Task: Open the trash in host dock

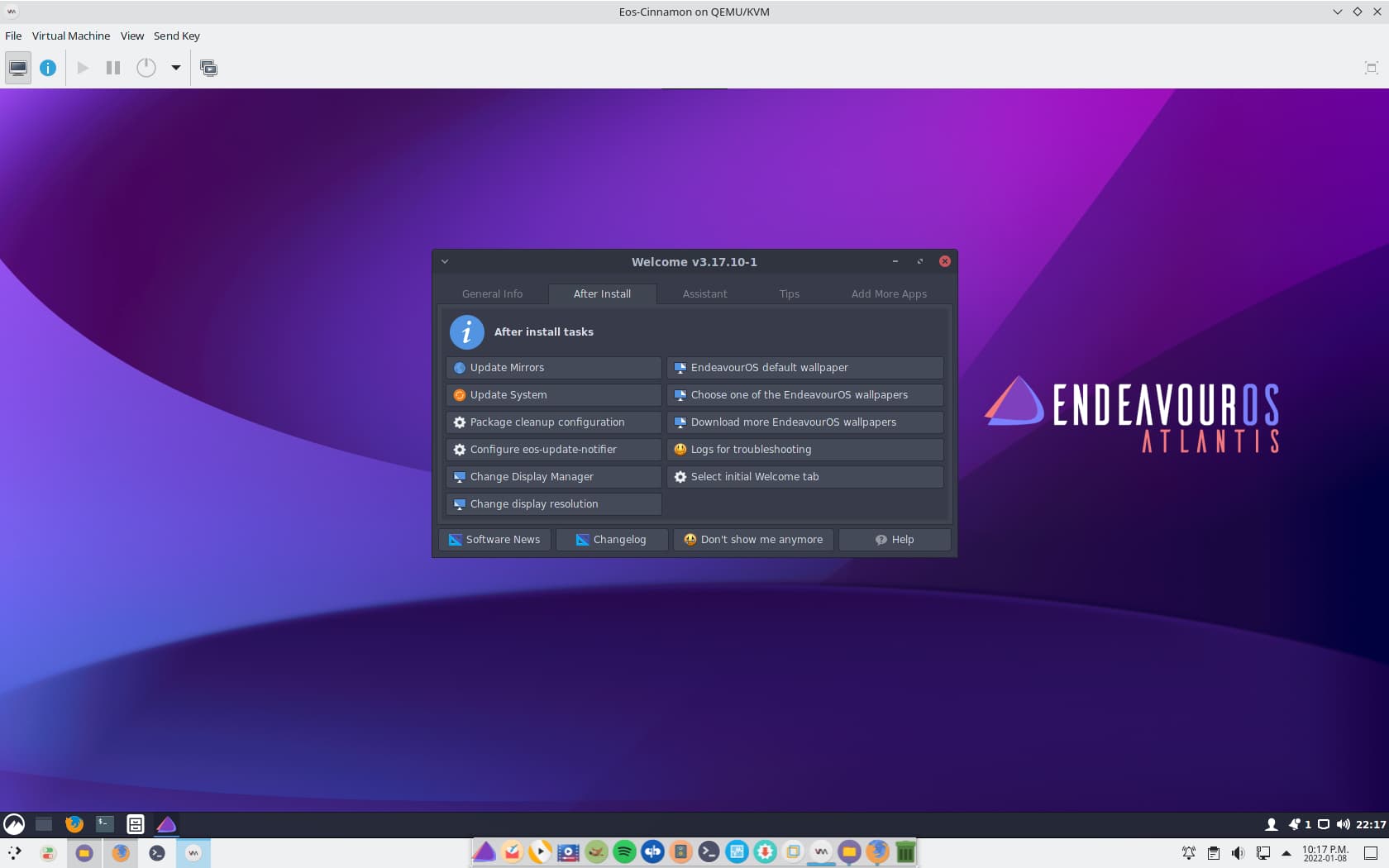Action: (x=905, y=851)
